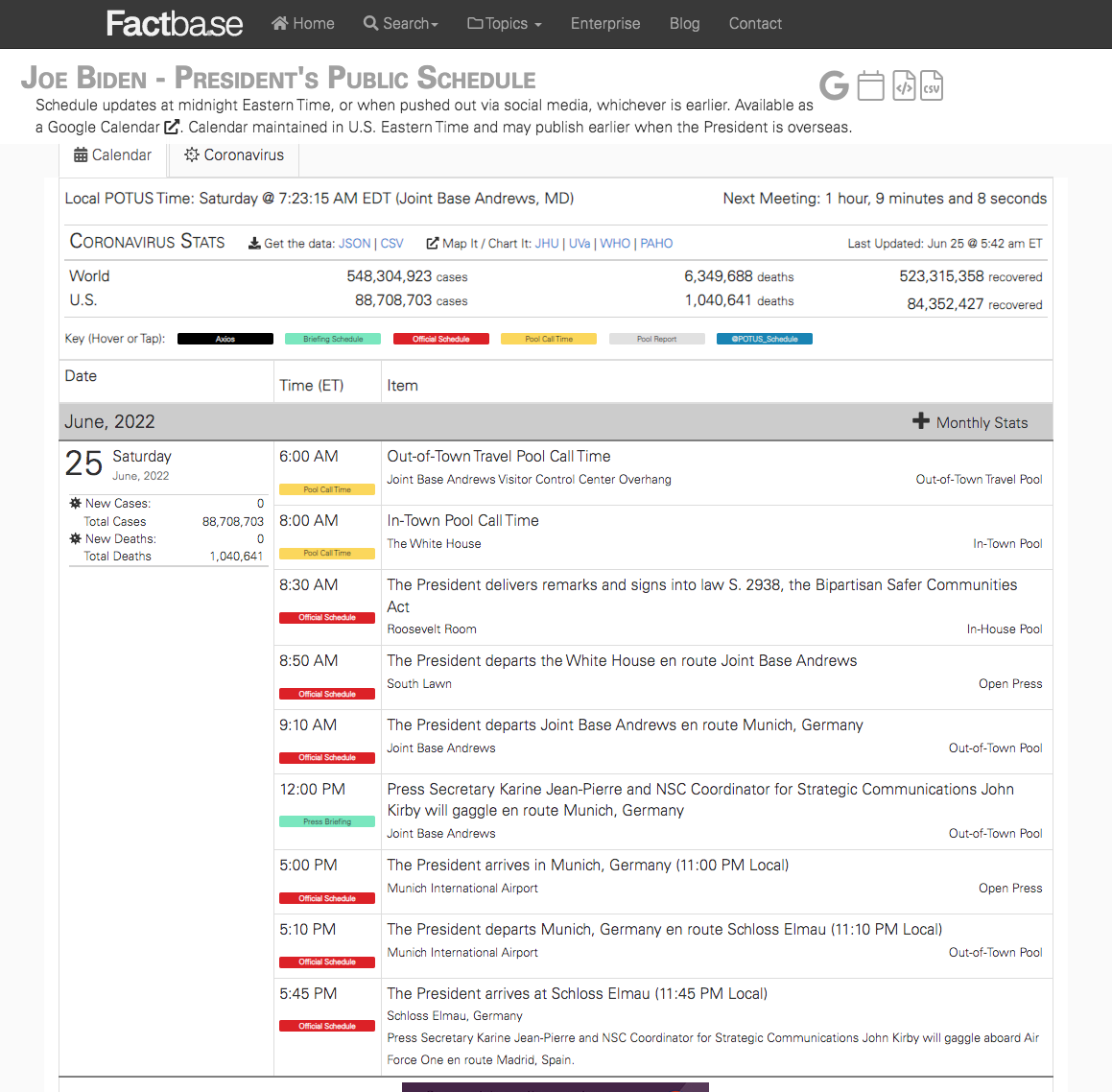Screen dimensions: 1112x1092
Task: Expand the Topics dropdown menu
Action: pyautogui.click(x=505, y=23)
